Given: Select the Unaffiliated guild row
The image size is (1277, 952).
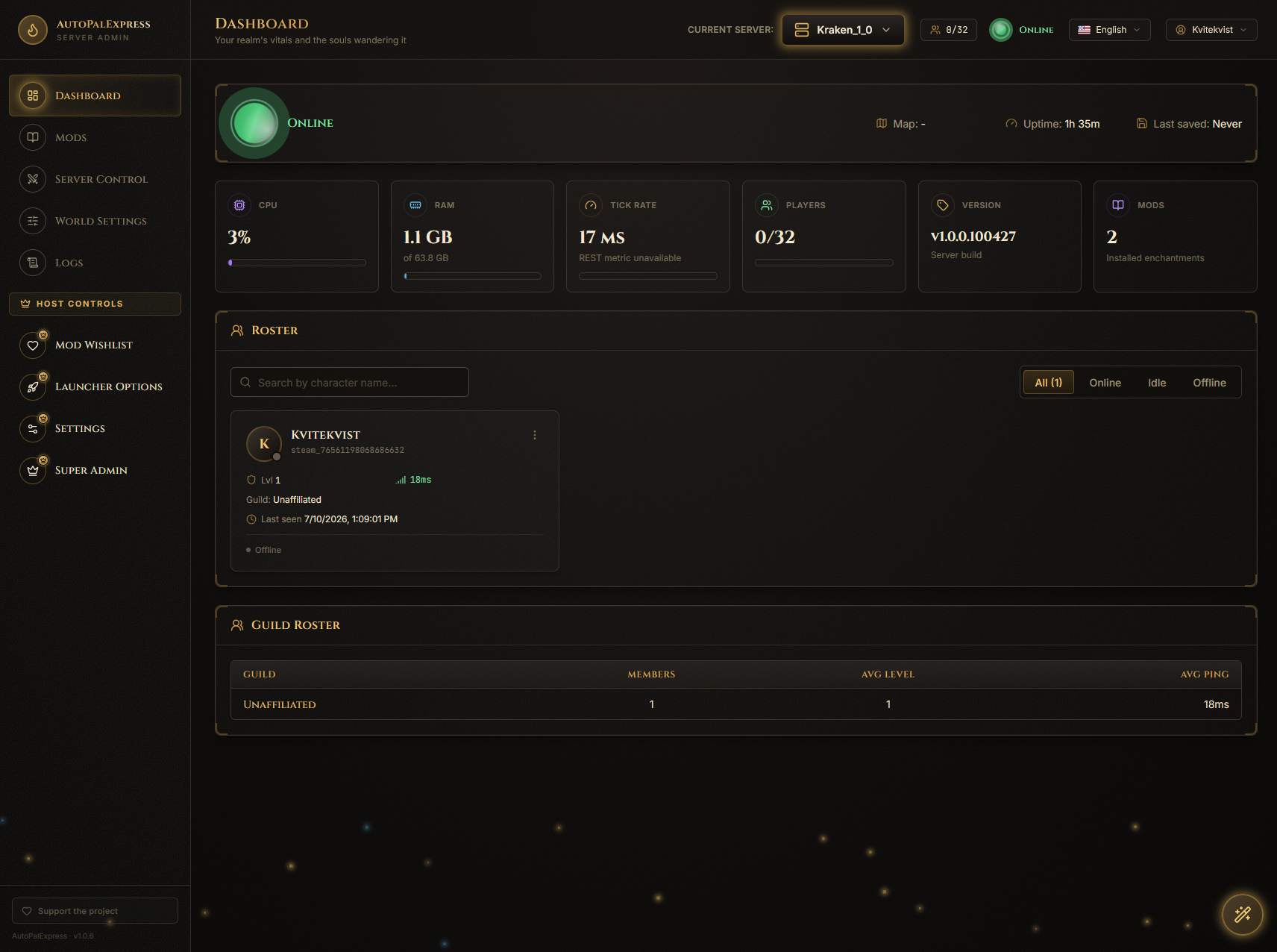Looking at the screenshot, I should click(736, 704).
